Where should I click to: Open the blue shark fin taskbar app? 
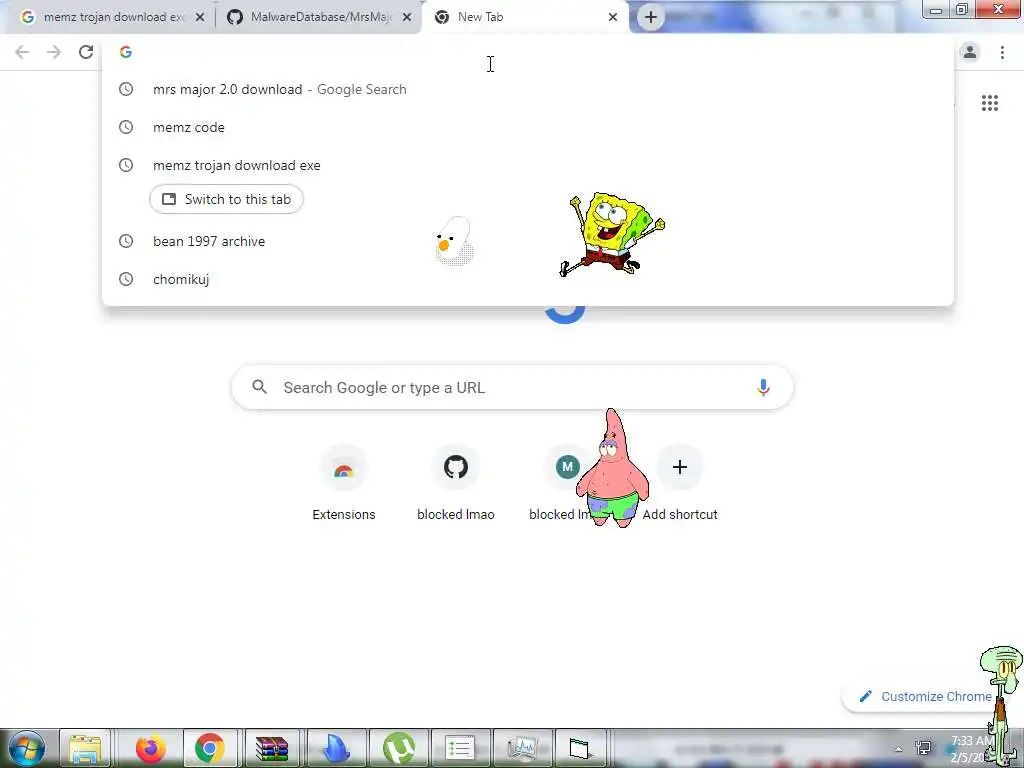[336, 748]
